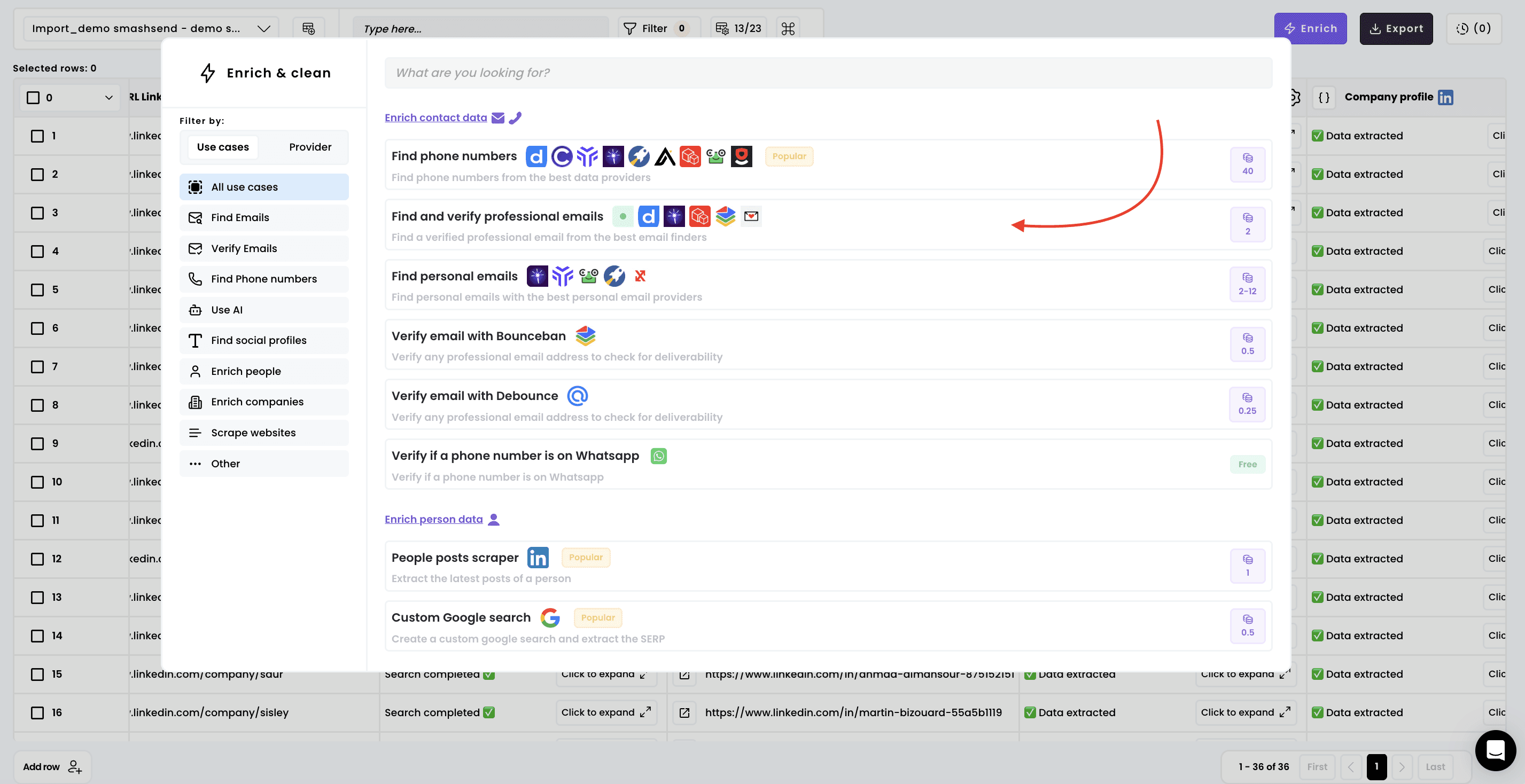
Task: Tick the checkbox for row 16
Action: [x=37, y=712]
